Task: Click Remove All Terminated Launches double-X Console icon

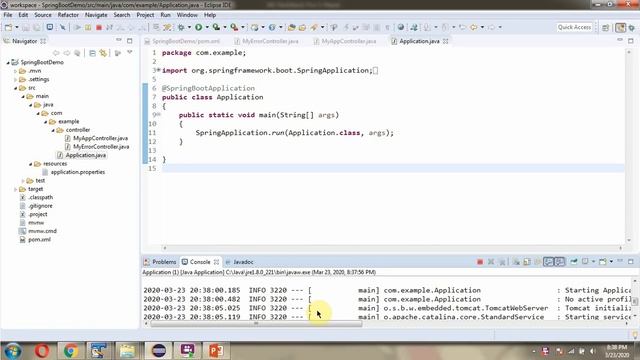Action: click(x=502, y=262)
